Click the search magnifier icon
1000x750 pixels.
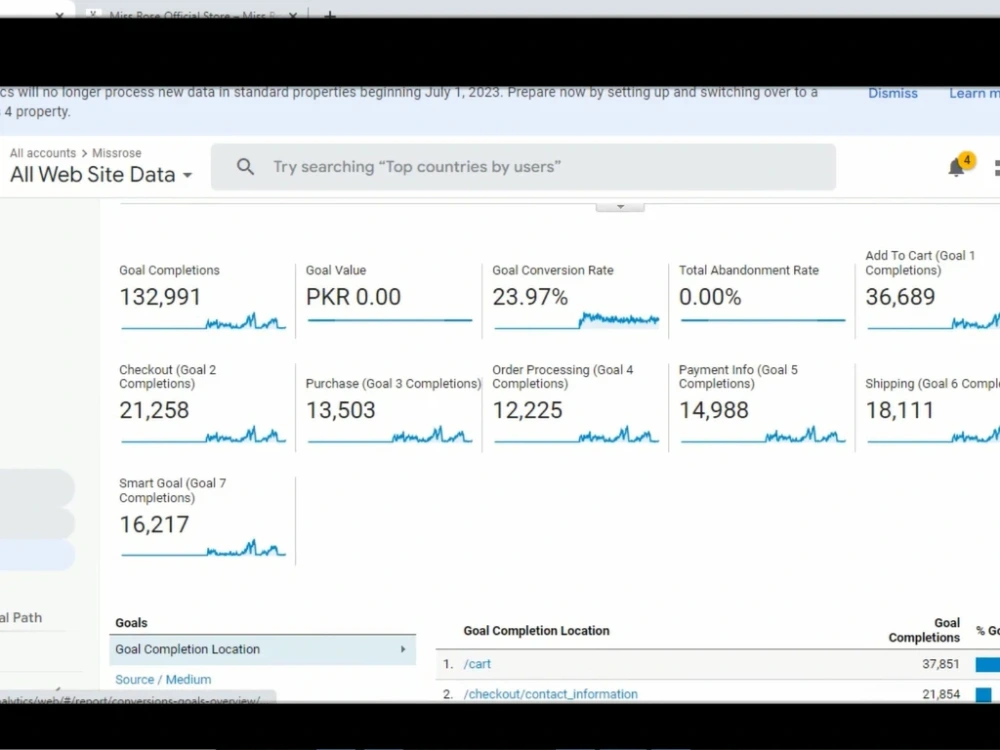tap(246, 167)
